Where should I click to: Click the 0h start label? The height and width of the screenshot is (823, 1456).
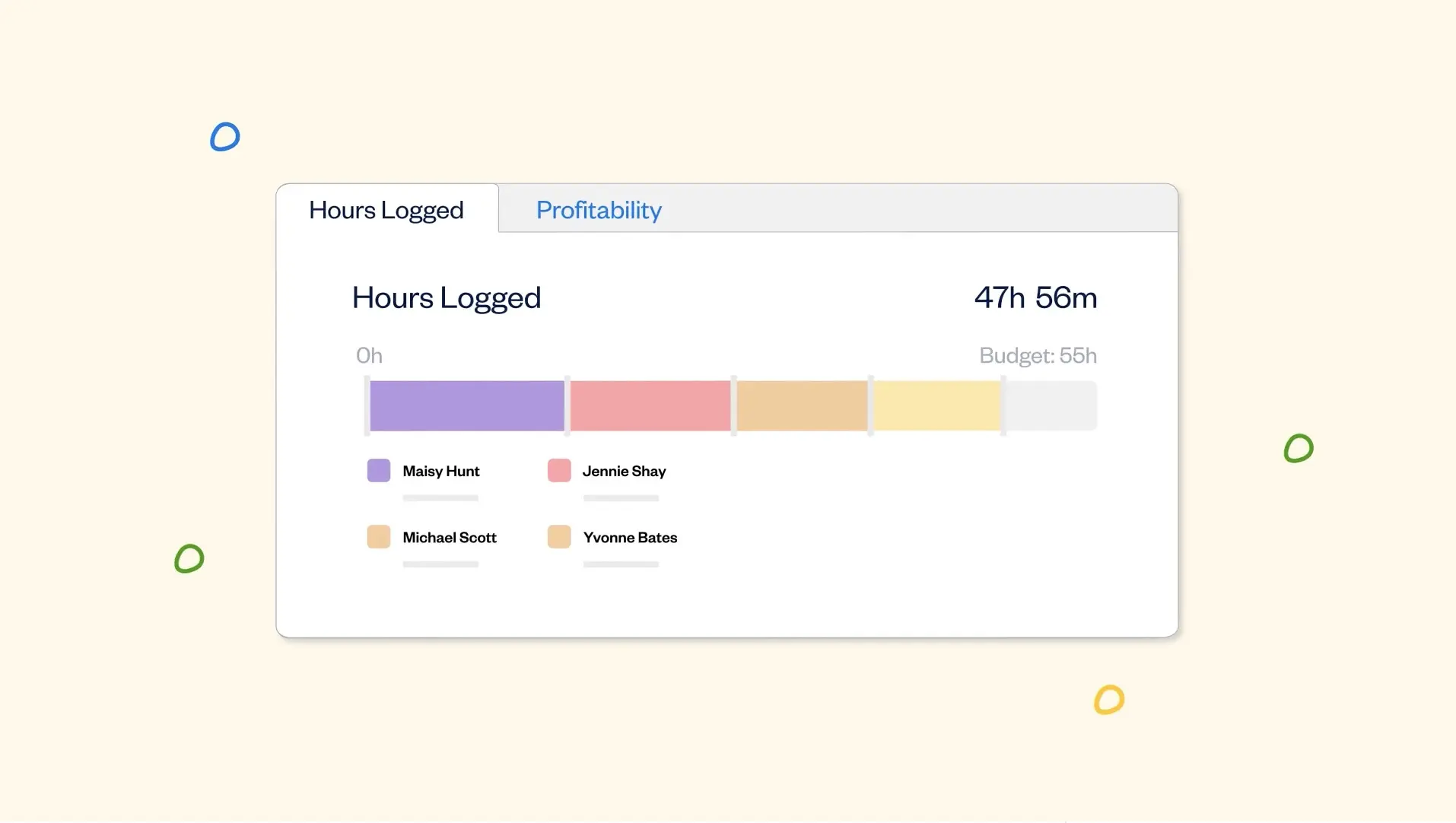[369, 355]
